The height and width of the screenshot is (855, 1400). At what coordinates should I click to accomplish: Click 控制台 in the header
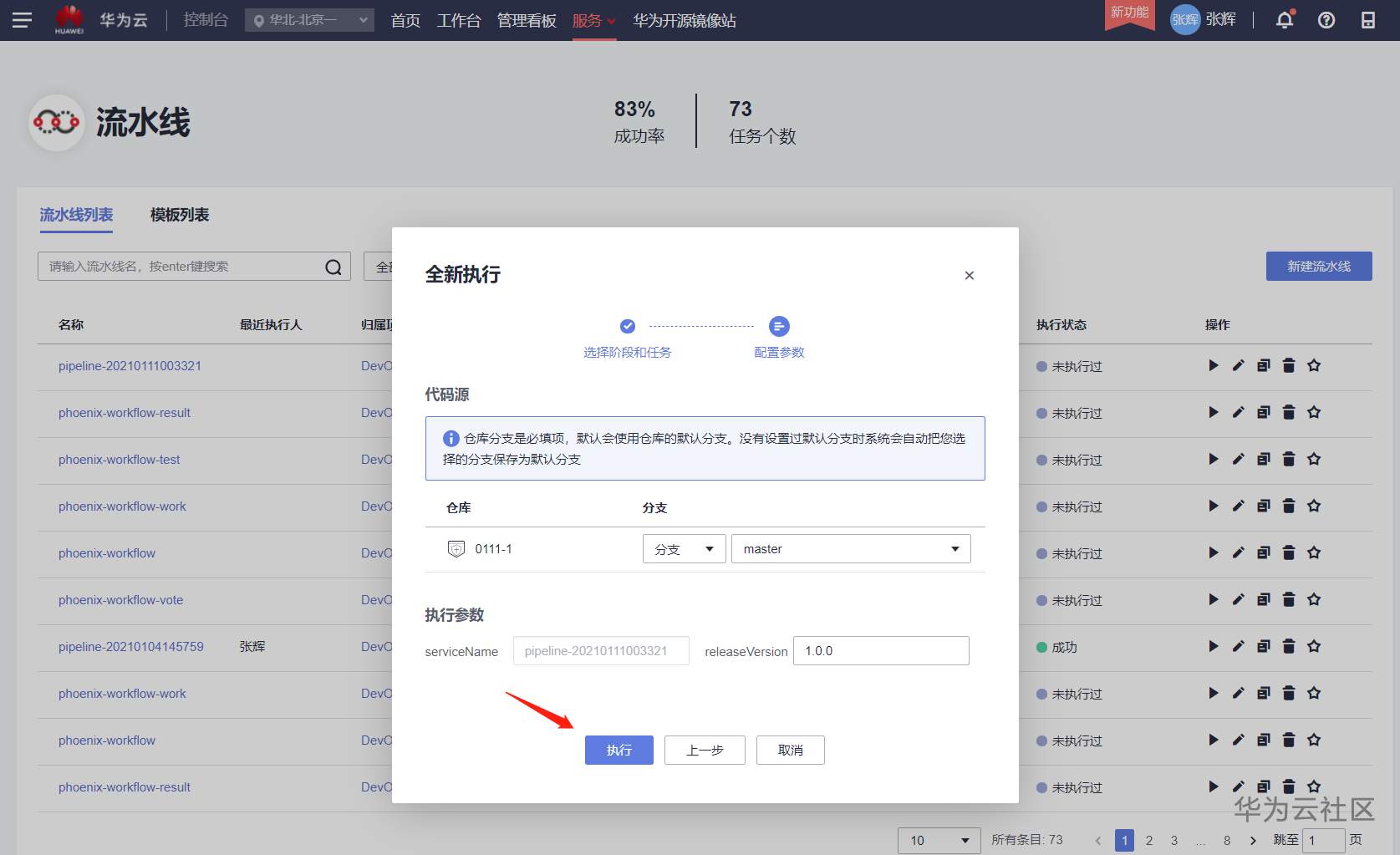click(x=206, y=20)
